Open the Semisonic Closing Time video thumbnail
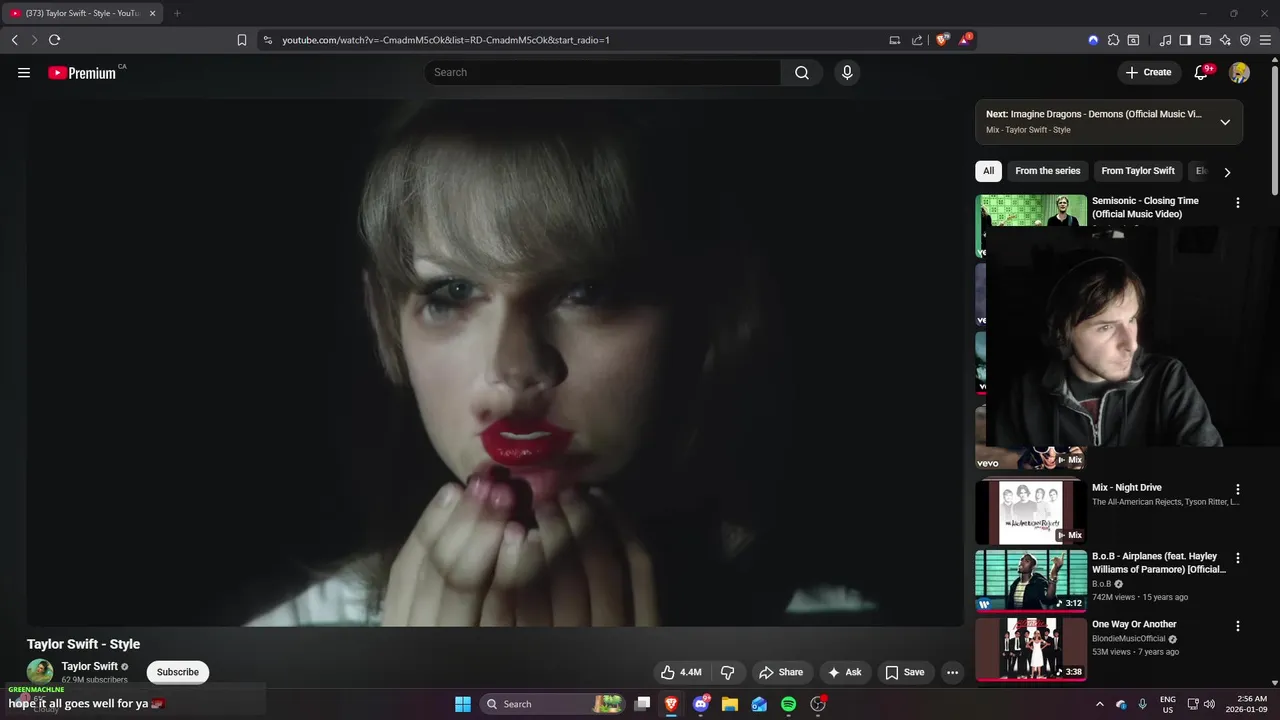The height and width of the screenshot is (720, 1280). pyautogui.click(x=1031, y=211)
